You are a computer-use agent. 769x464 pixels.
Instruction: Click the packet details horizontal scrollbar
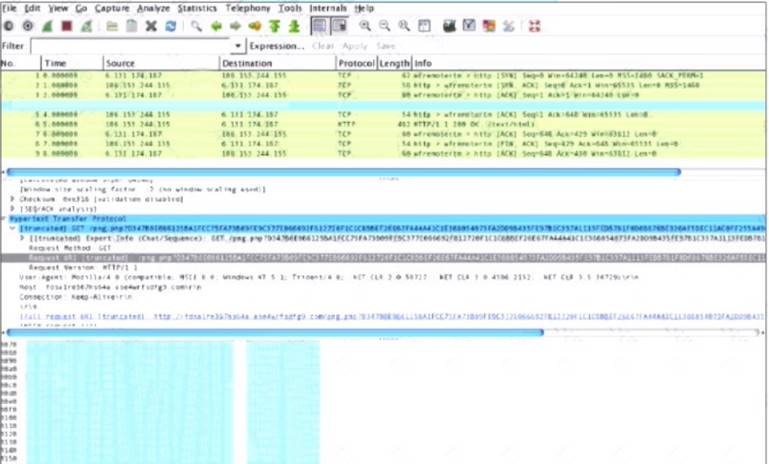pyautogui.click(x=275, y=332)
